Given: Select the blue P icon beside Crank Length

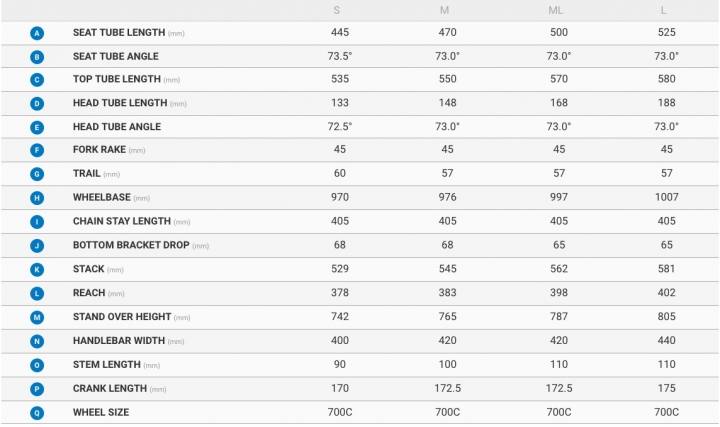Looking at the screenshot, I should click(37, 389).
